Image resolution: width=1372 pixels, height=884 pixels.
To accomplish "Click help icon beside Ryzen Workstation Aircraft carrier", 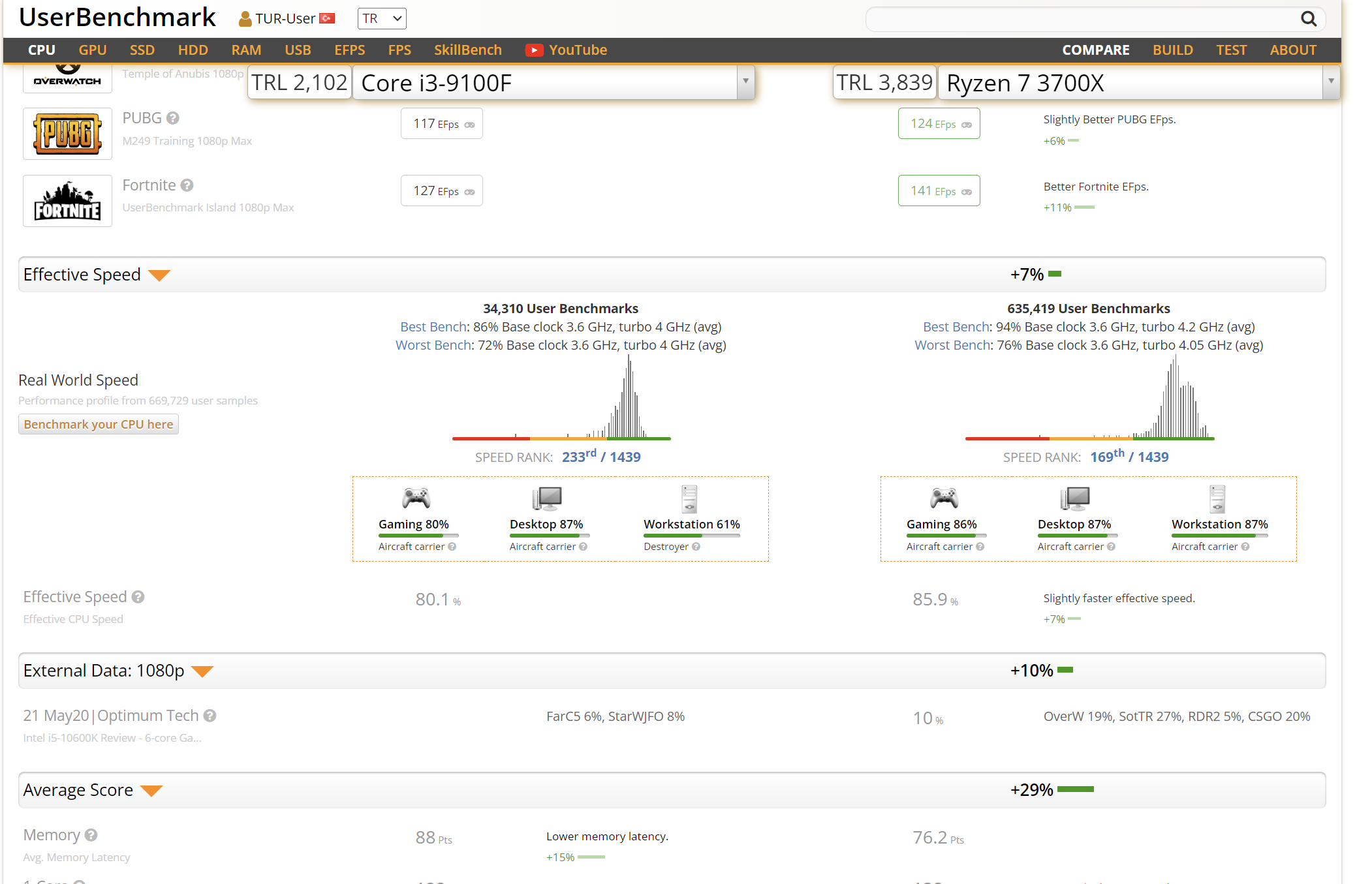I will pos(1245,547).
